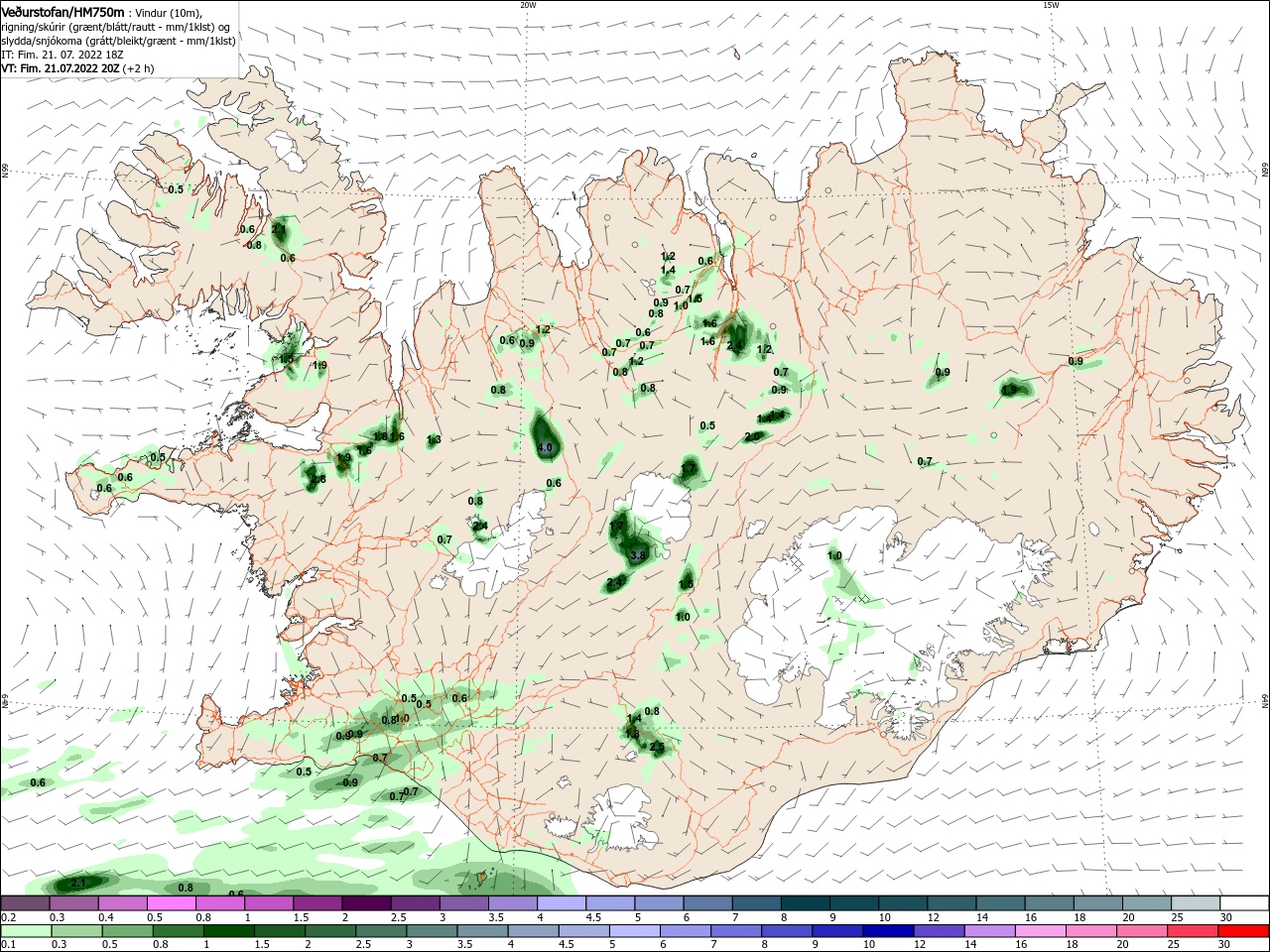Pick the rain scale swatch labeled 2.5
This screenshot has width=1270, height=952.
380,931
